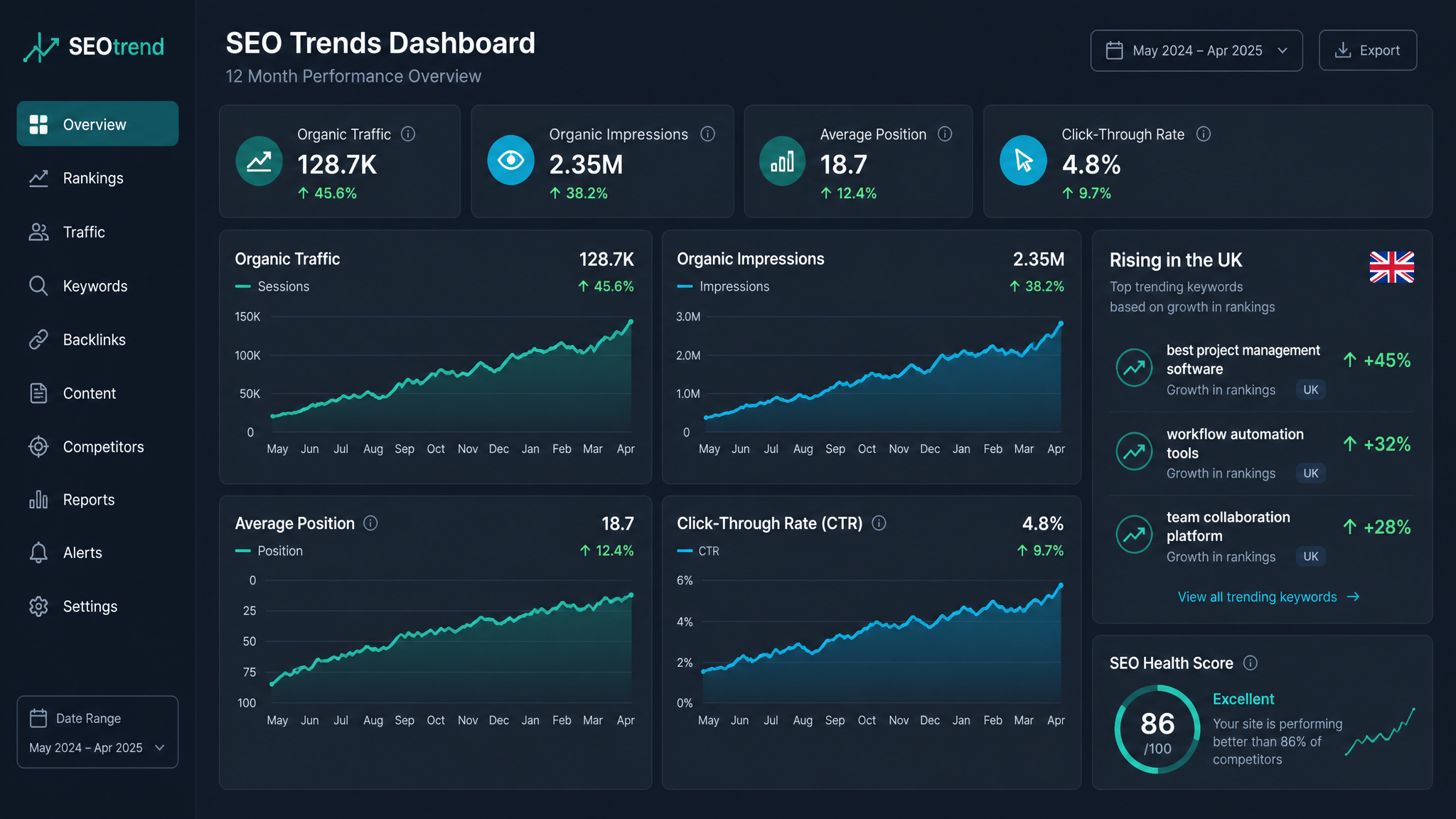Image resolution: width=1456 pixels, height=819 pixels.
Task: Click the calendar icon in header date picker
Action: pyautogui.click(x=1115, y=50)
